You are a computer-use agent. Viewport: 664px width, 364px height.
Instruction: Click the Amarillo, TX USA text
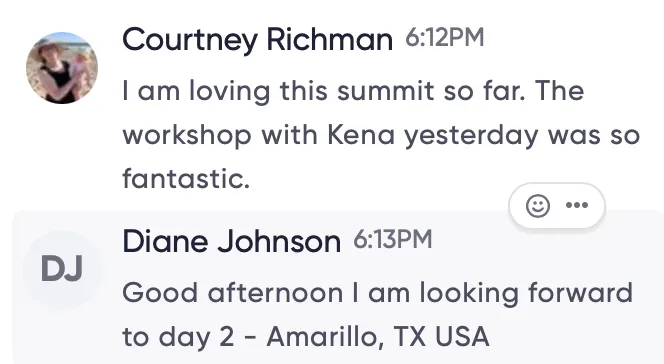pos(378,336)
